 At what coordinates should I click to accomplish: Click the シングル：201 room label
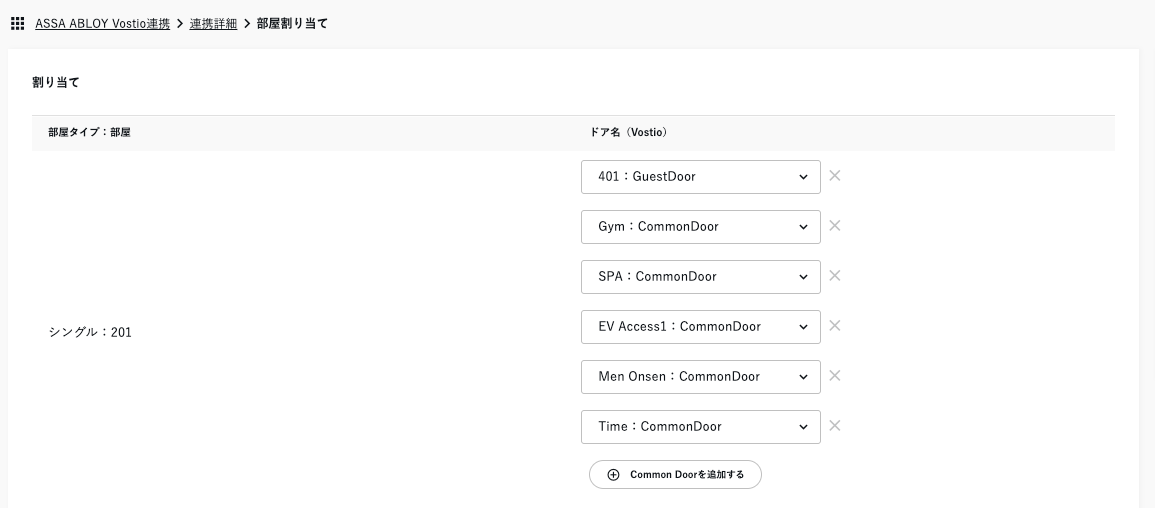(90, 332)
